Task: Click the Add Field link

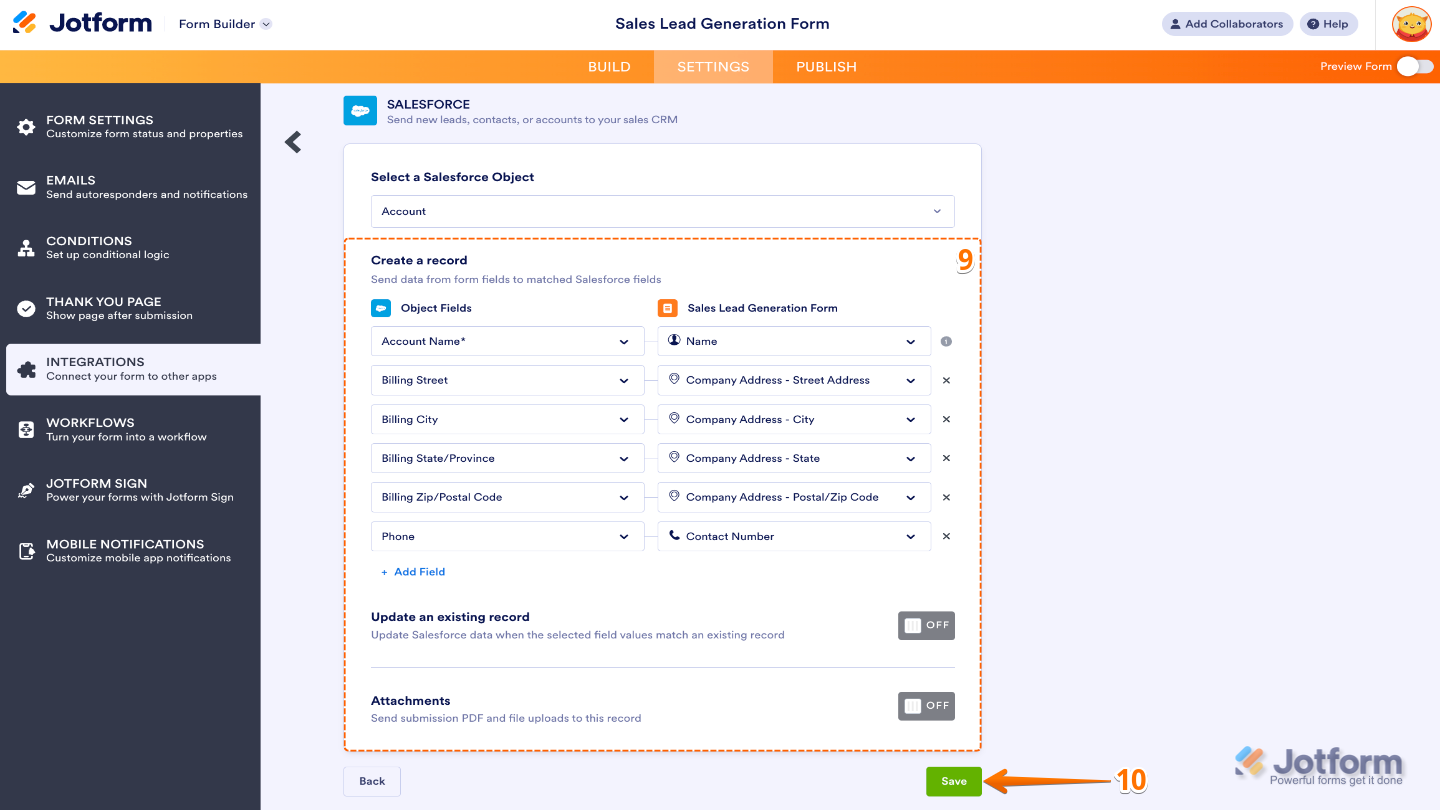Action: point(414,572)
